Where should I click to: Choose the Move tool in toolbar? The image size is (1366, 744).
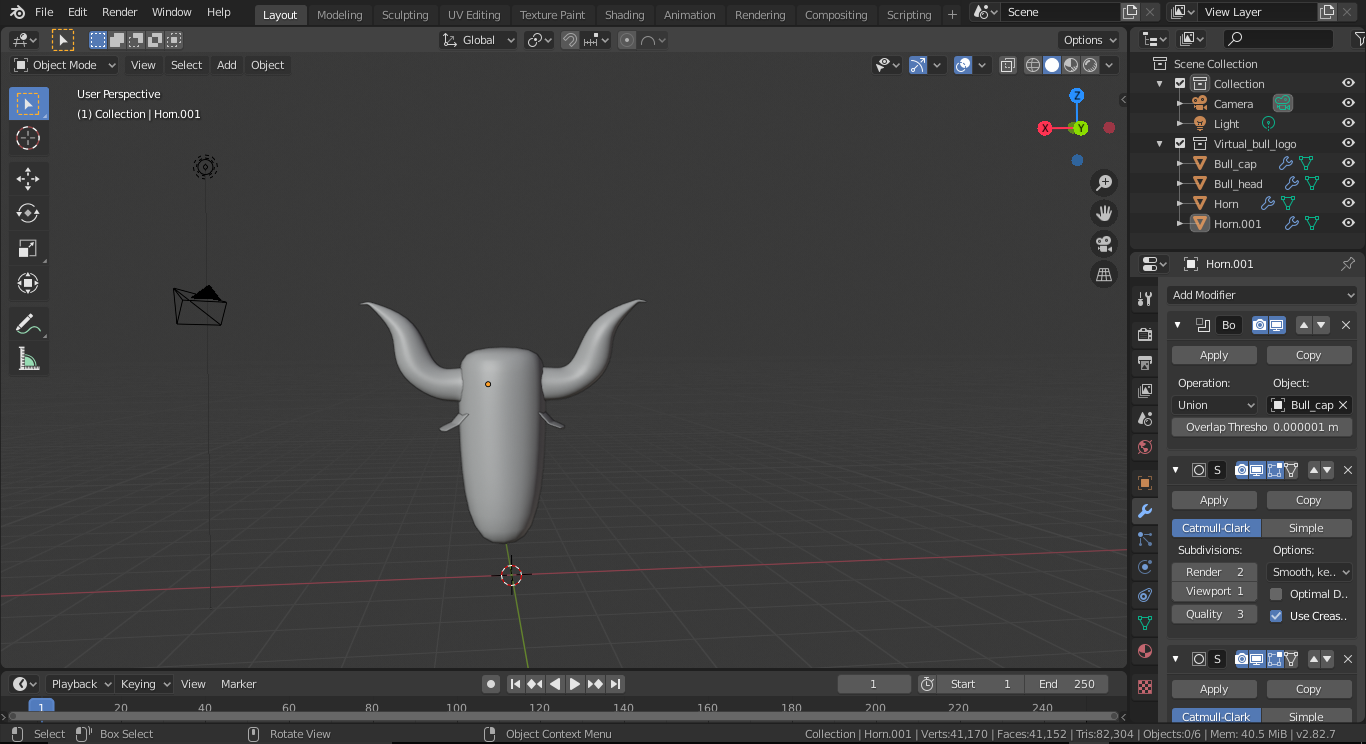[29, 179]
